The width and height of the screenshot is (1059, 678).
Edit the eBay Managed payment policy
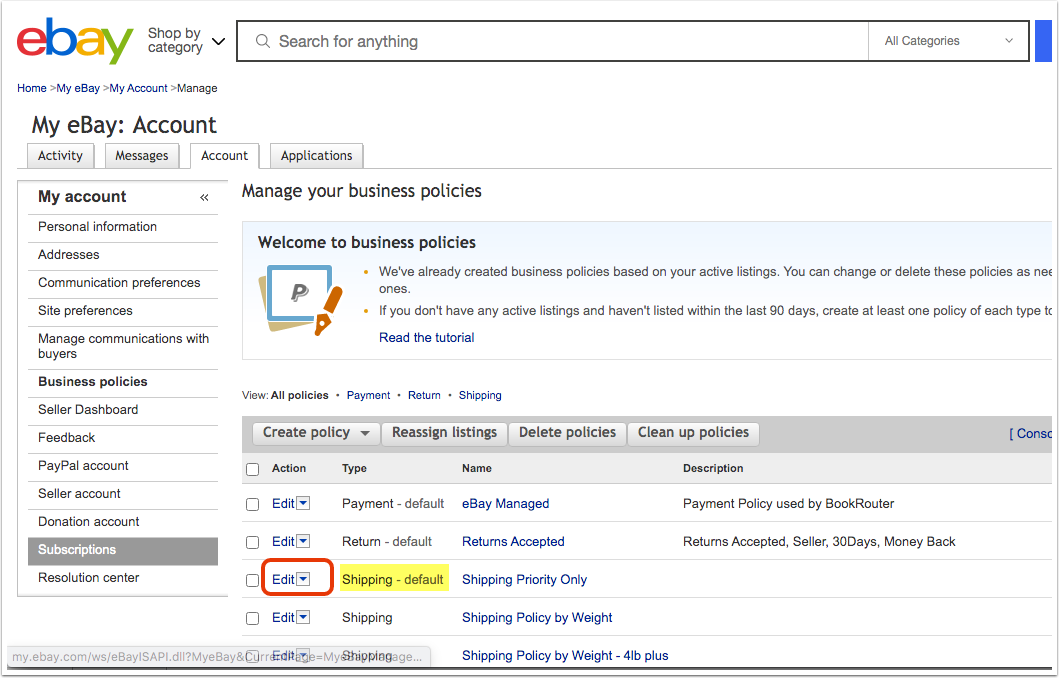pyautogui.click(x=283, y=504)
